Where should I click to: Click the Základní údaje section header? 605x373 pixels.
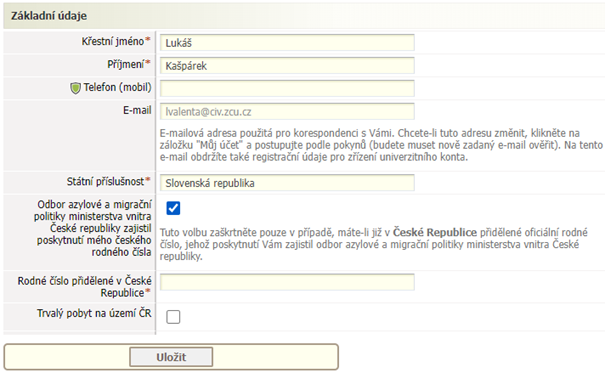tap(49, 16)
